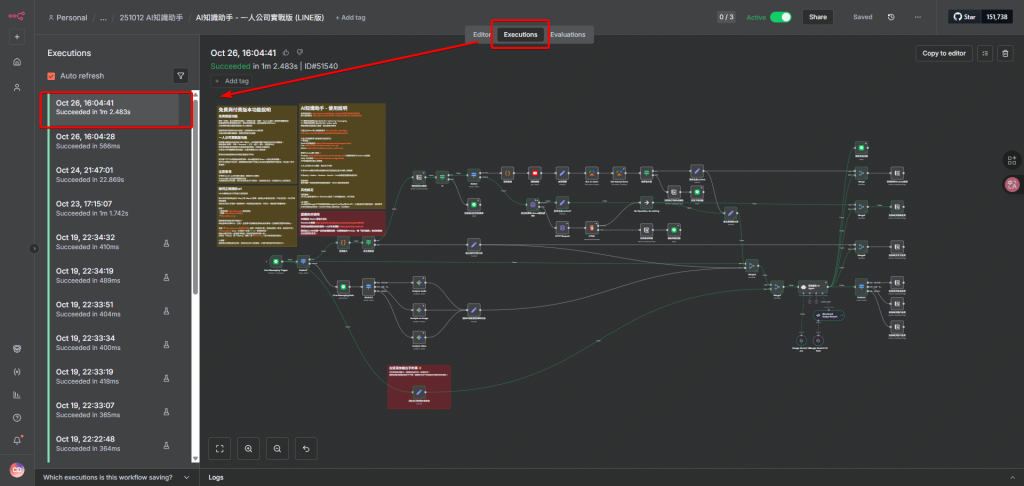This screenshot has width=1024, height=486.
Task: Click the reset zoom arrow icon
Action: 306,448
